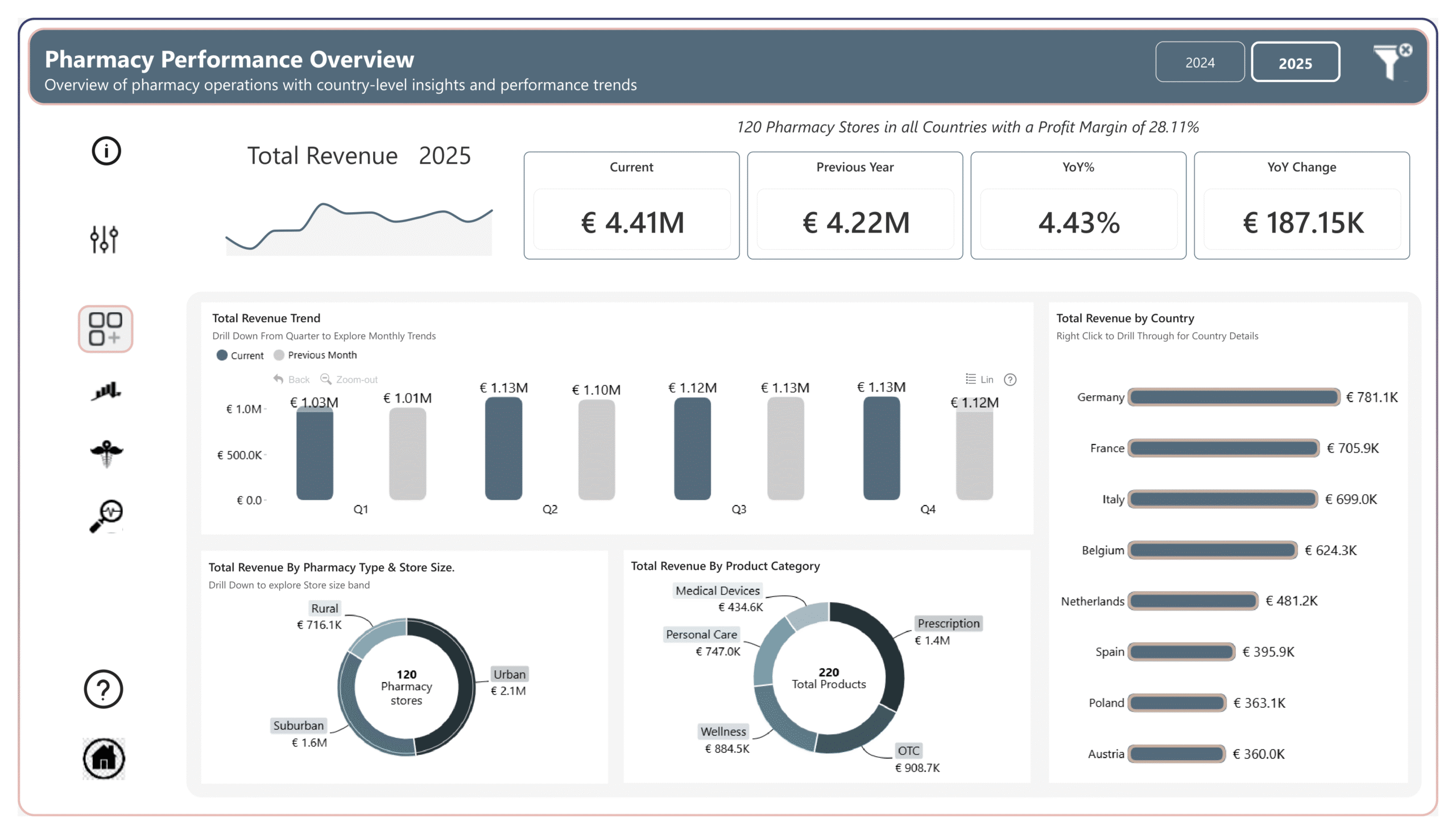Go to home page icon
Image resolution: width=1456 pixels, height=834 pixels.
104,758
